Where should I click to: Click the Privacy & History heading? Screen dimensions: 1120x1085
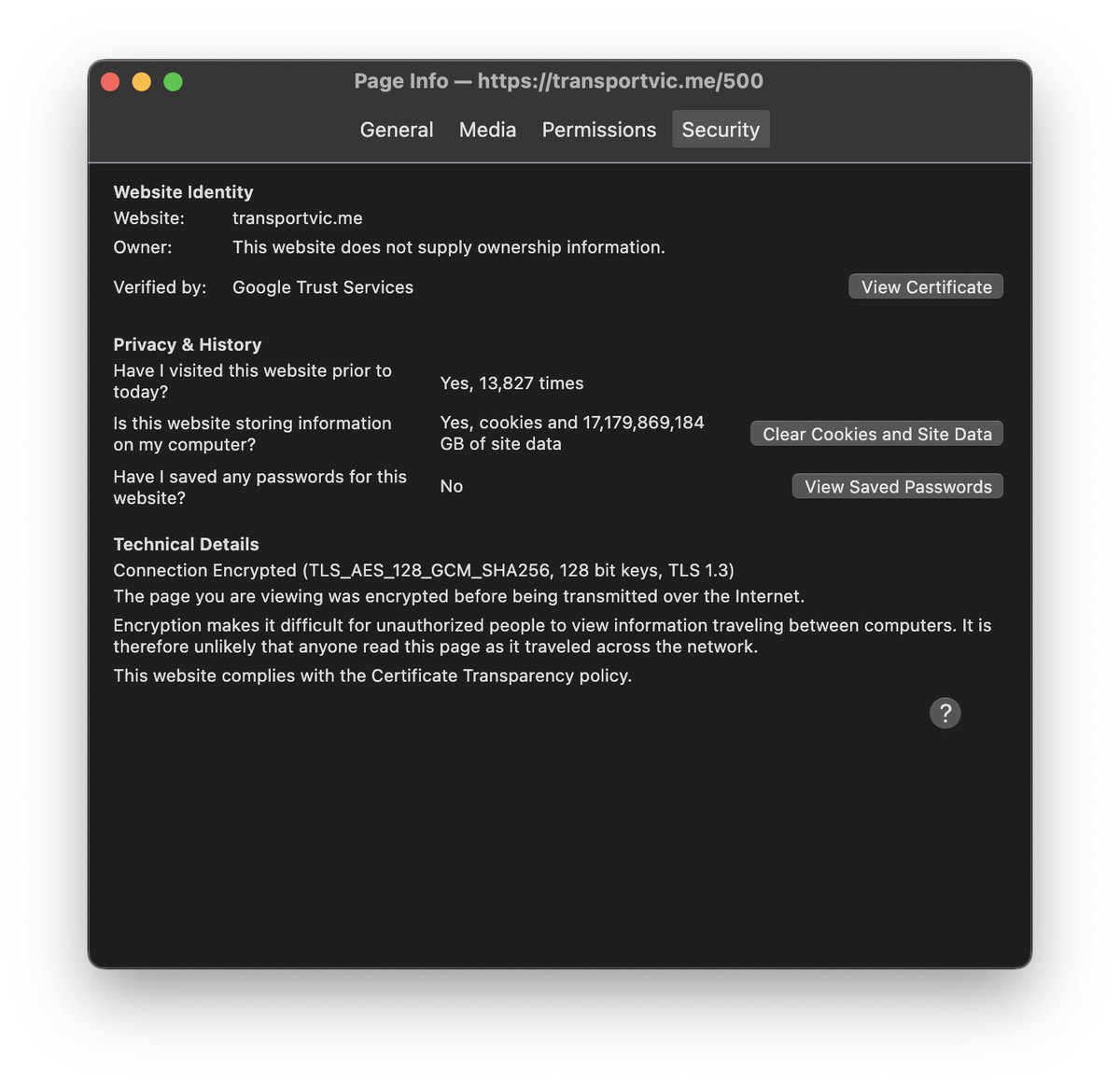pyautogui.click(x=188, y=344)
